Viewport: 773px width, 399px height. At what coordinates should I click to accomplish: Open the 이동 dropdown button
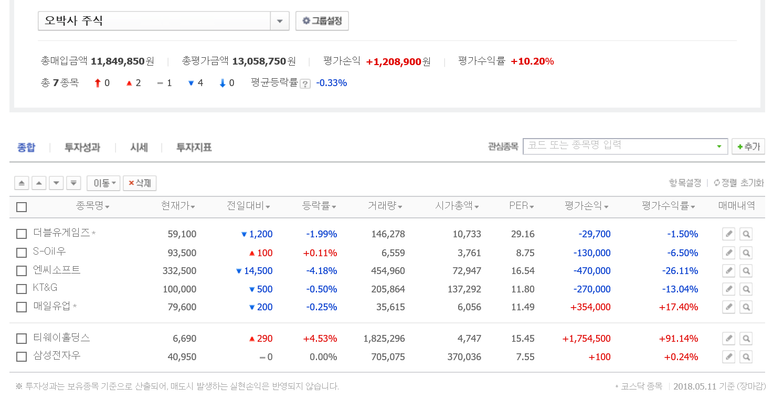[104, 183]
